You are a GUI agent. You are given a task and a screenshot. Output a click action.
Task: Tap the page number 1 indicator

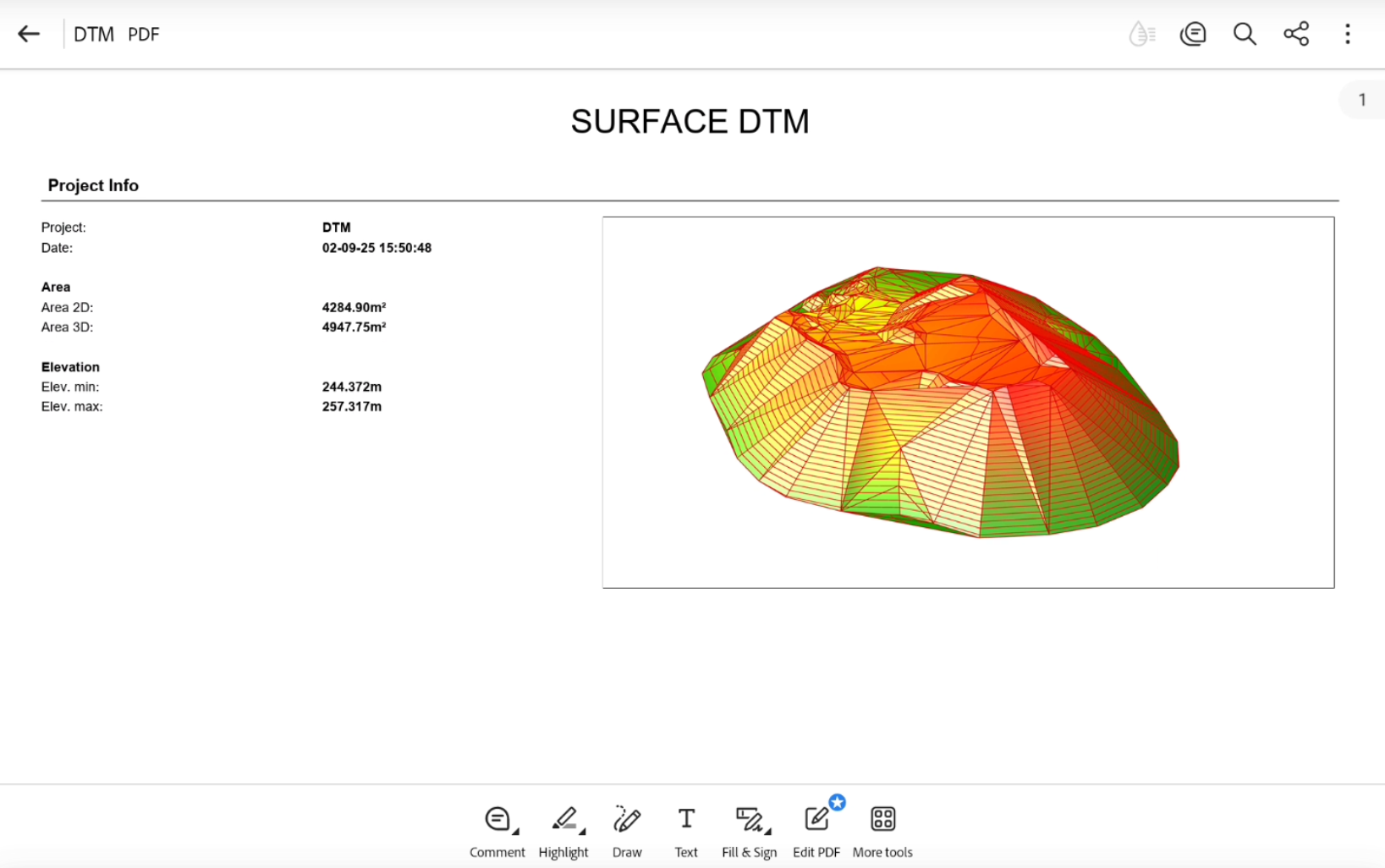point(1361,100)
